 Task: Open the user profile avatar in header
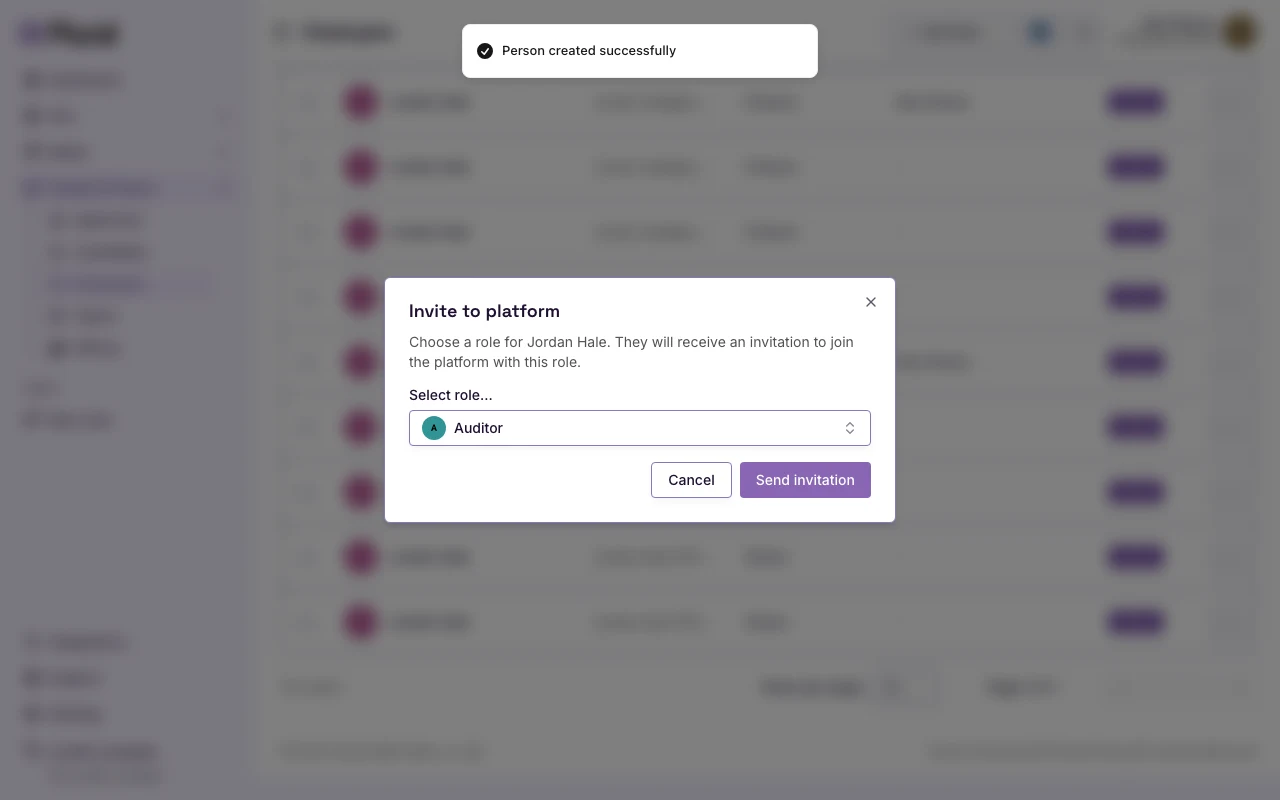pos(1240,32)
